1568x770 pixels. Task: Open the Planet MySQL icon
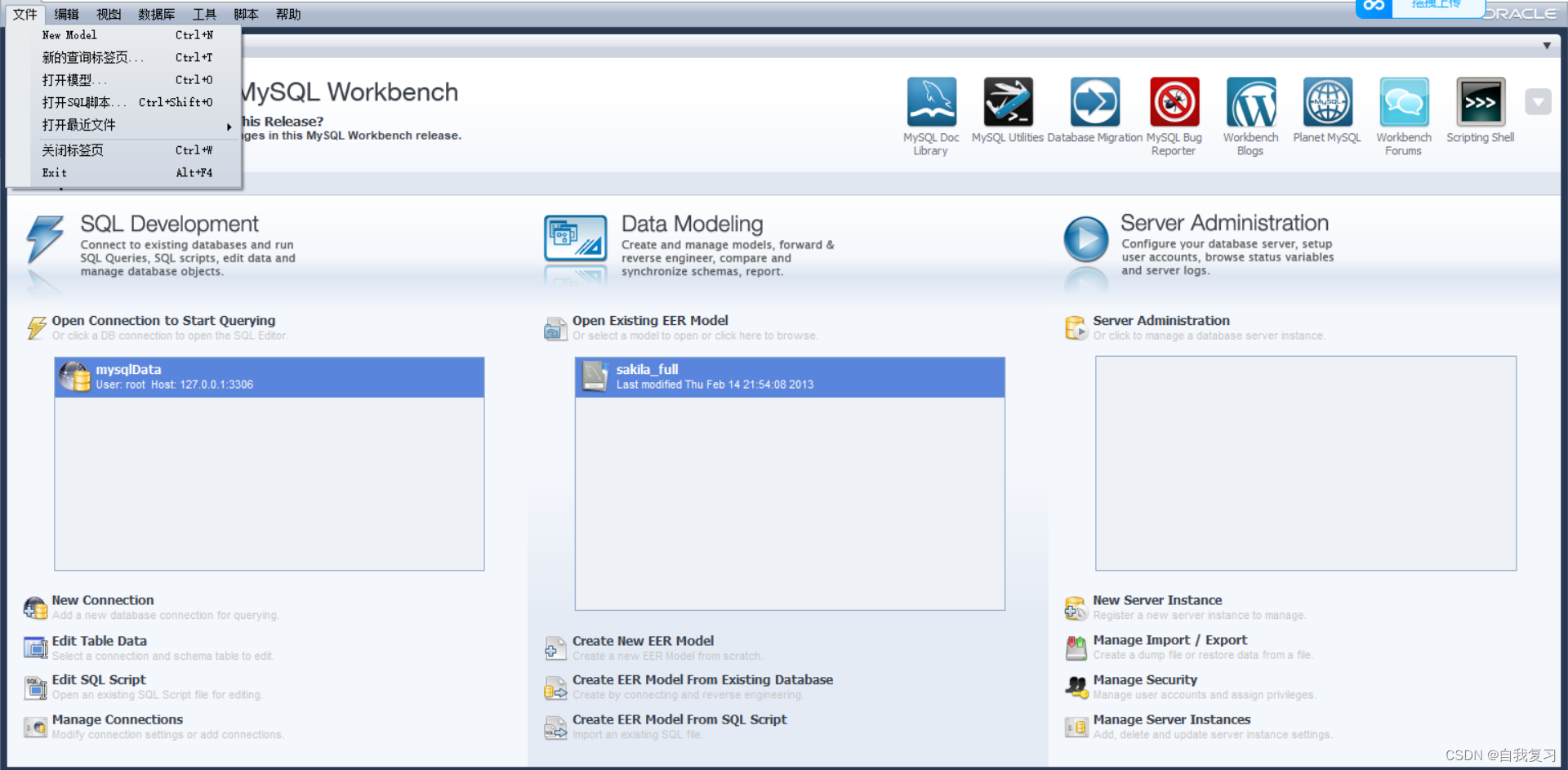[1327, 102]
